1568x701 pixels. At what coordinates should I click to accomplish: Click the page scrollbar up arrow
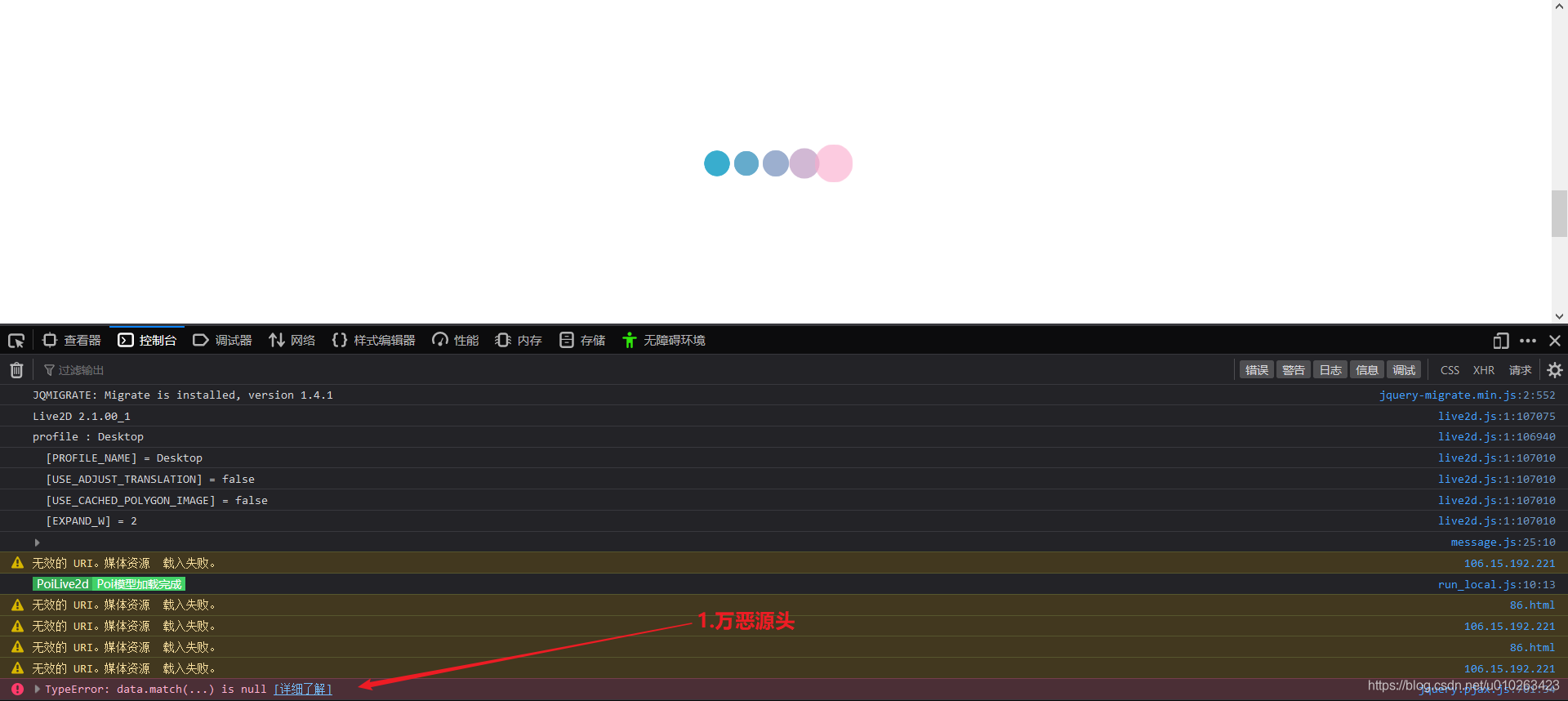click(x=1560, y=7)
